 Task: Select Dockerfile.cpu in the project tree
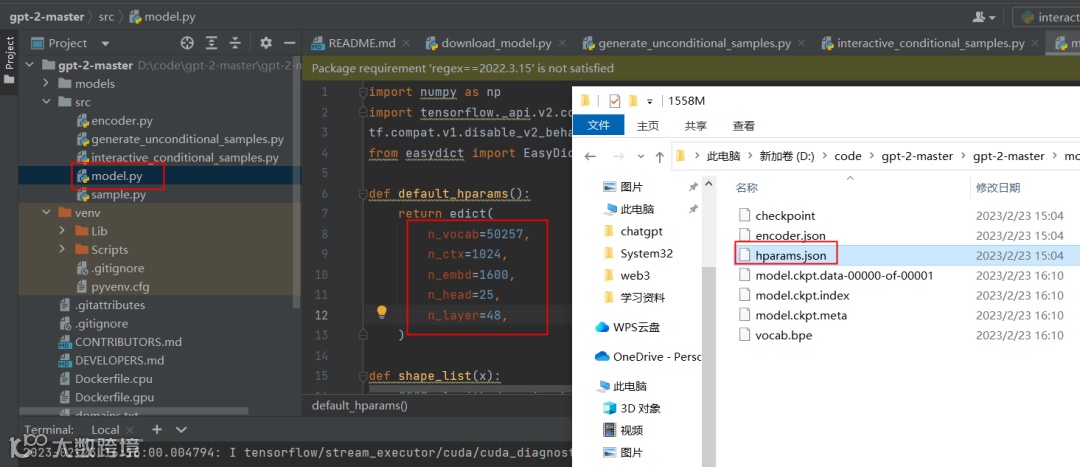coord(114,379)
